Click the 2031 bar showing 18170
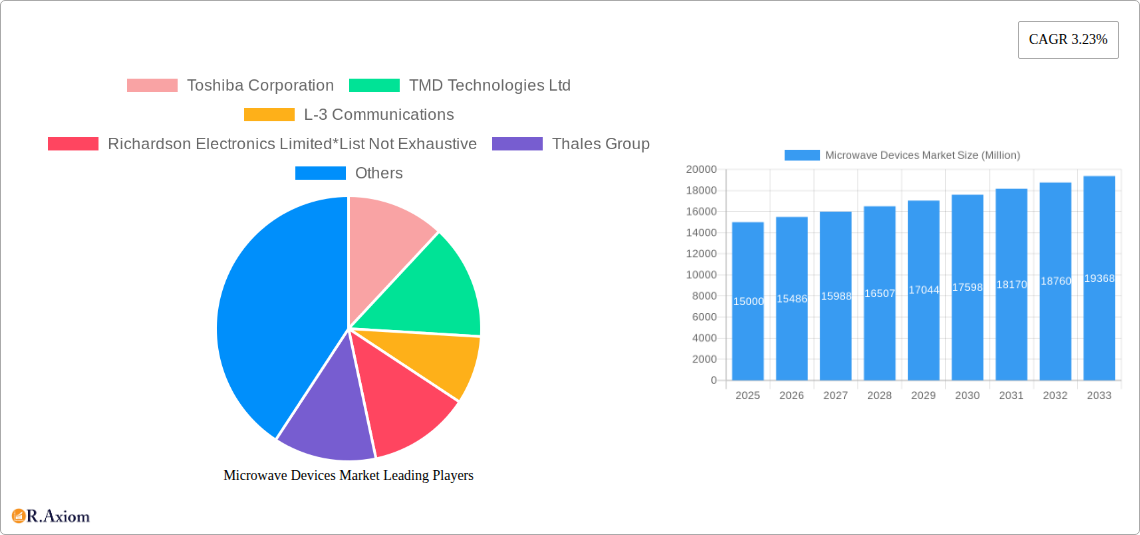1140x535 pixels. (1011, 284)
